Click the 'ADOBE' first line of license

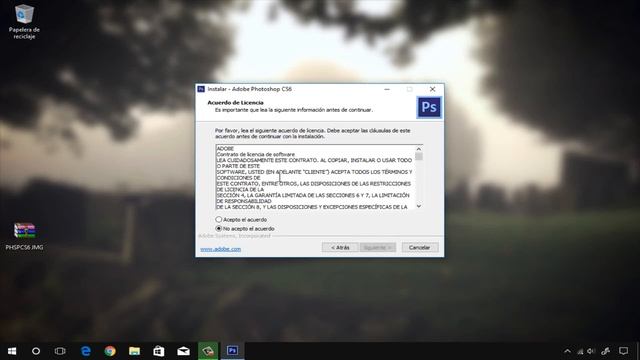tap(225, 149)
